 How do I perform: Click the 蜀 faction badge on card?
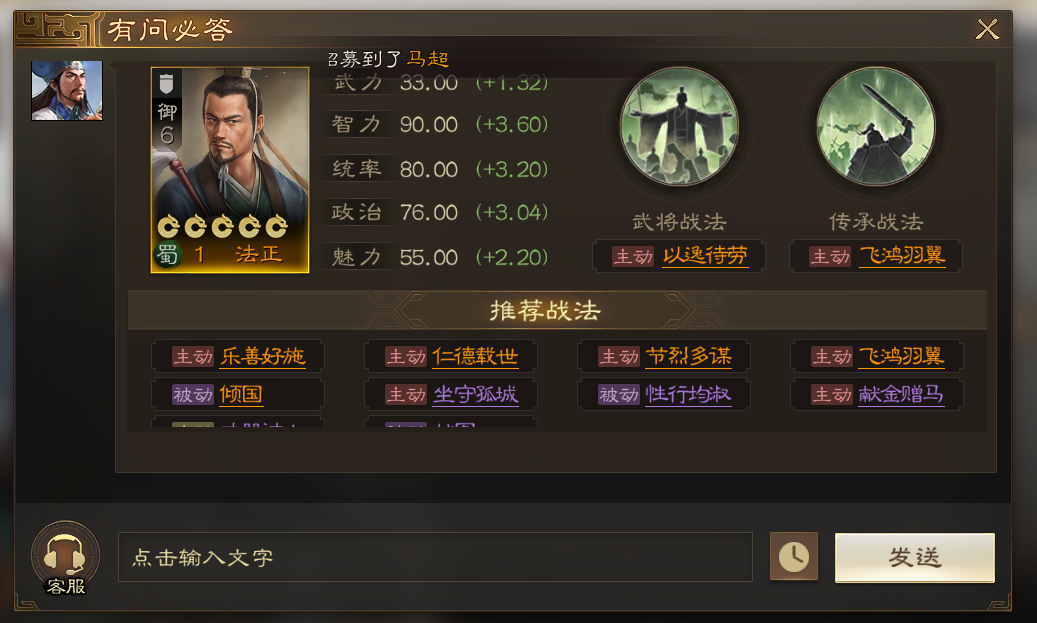click(x=167, y=254)
